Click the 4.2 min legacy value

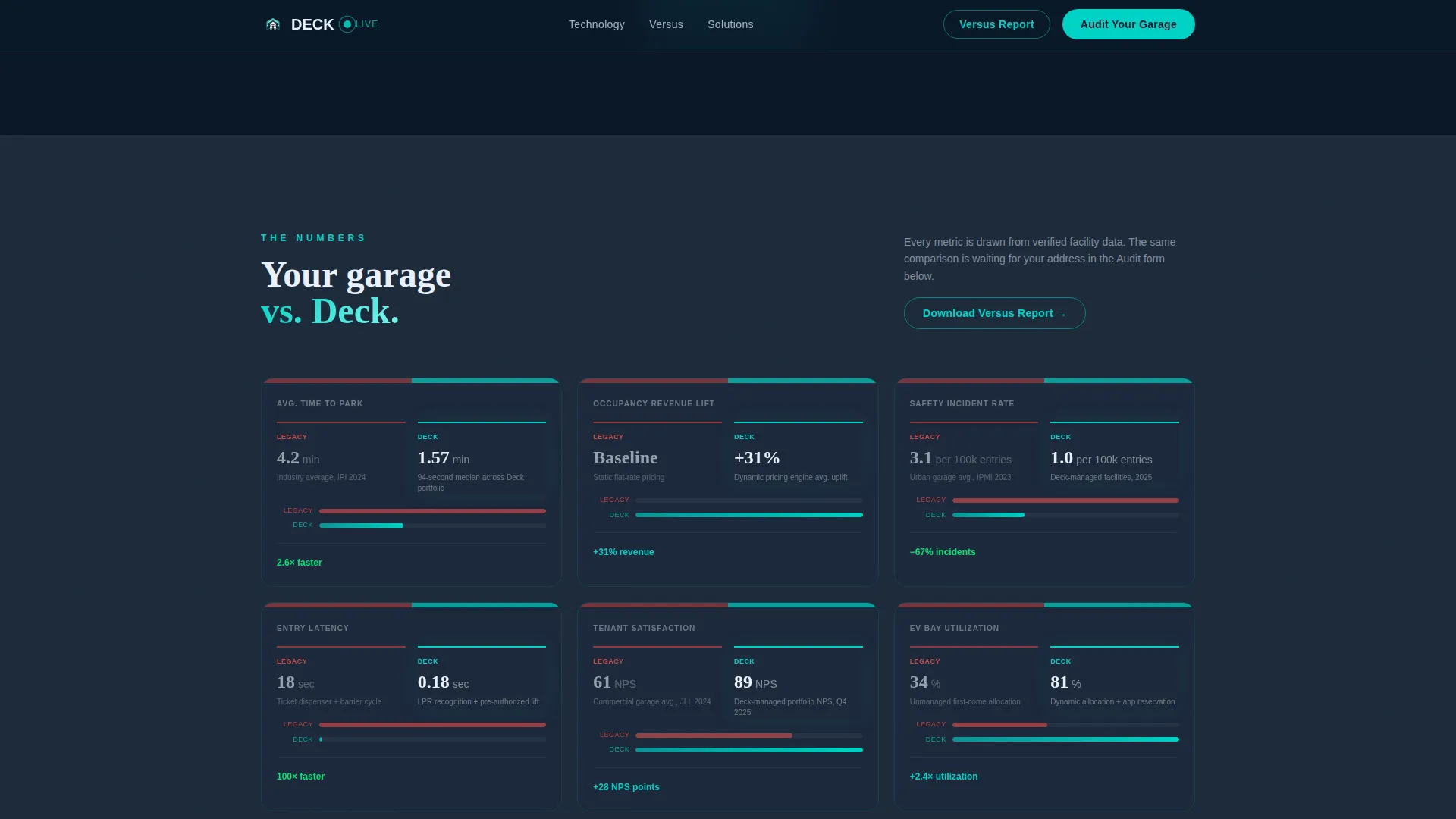(298, 458)
